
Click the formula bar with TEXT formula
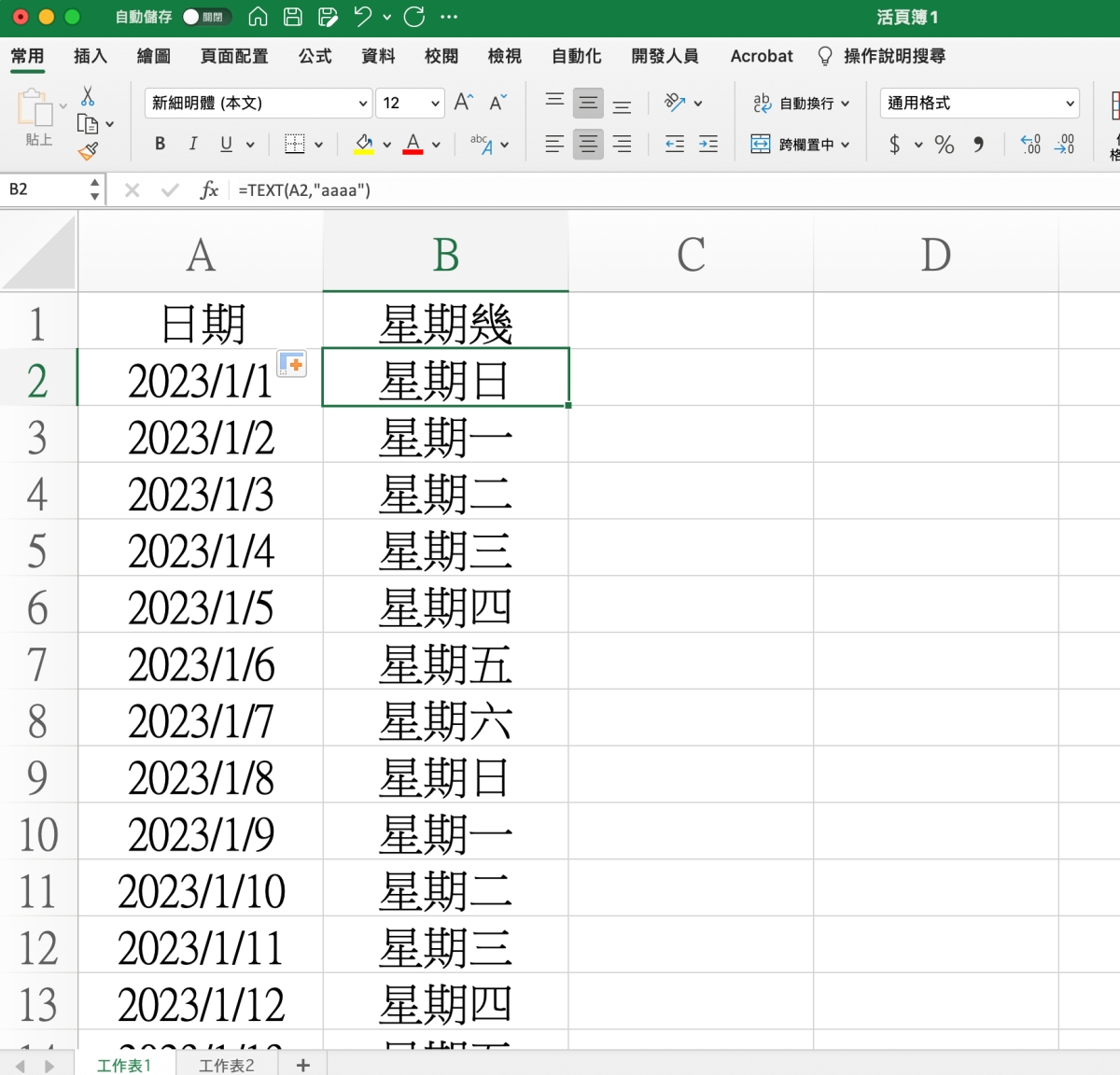click(672, 190)
